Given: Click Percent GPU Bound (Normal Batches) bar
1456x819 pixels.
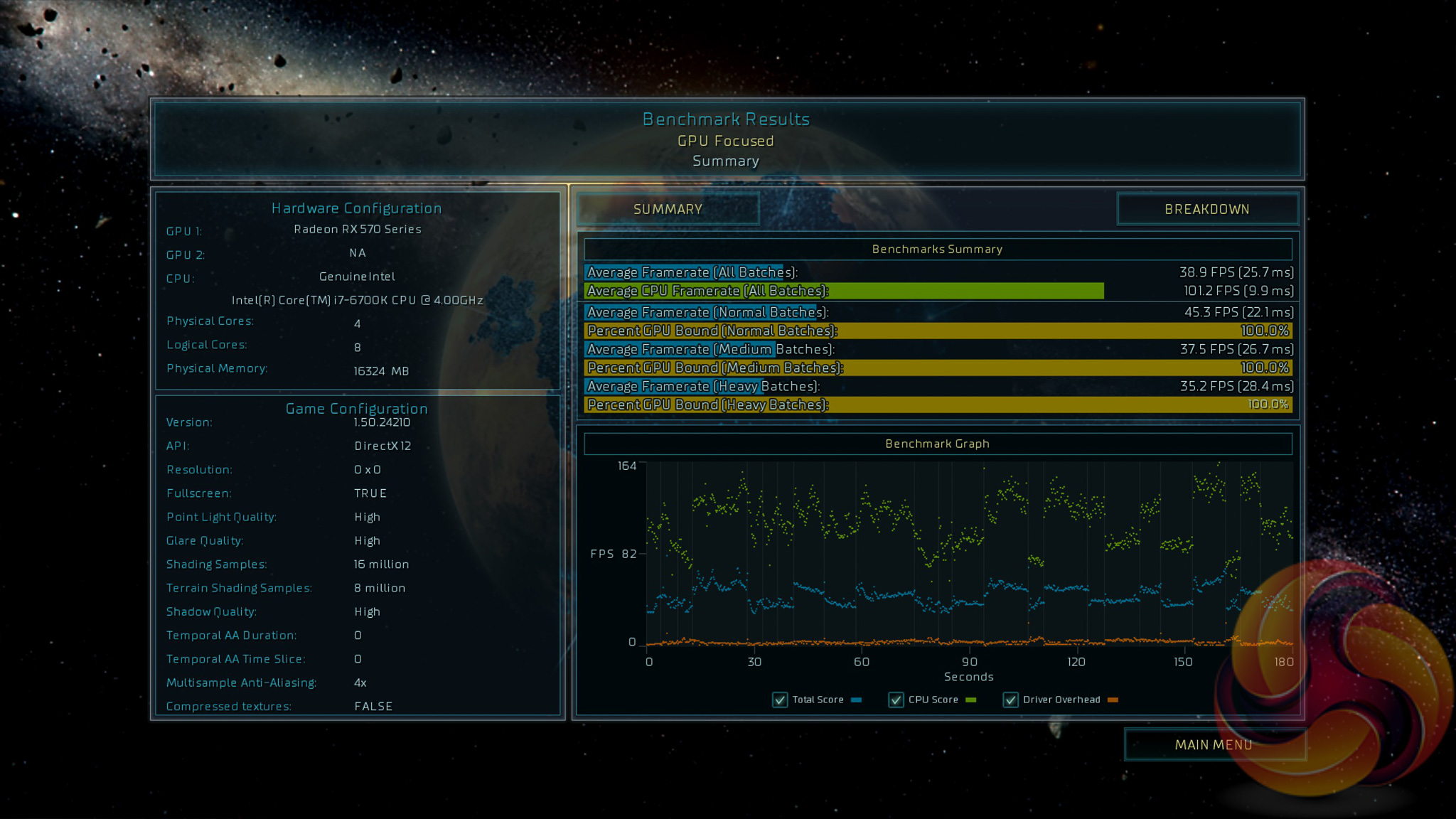Looking at the screenshot, I should pyautogui.click(x=938, y=331).
